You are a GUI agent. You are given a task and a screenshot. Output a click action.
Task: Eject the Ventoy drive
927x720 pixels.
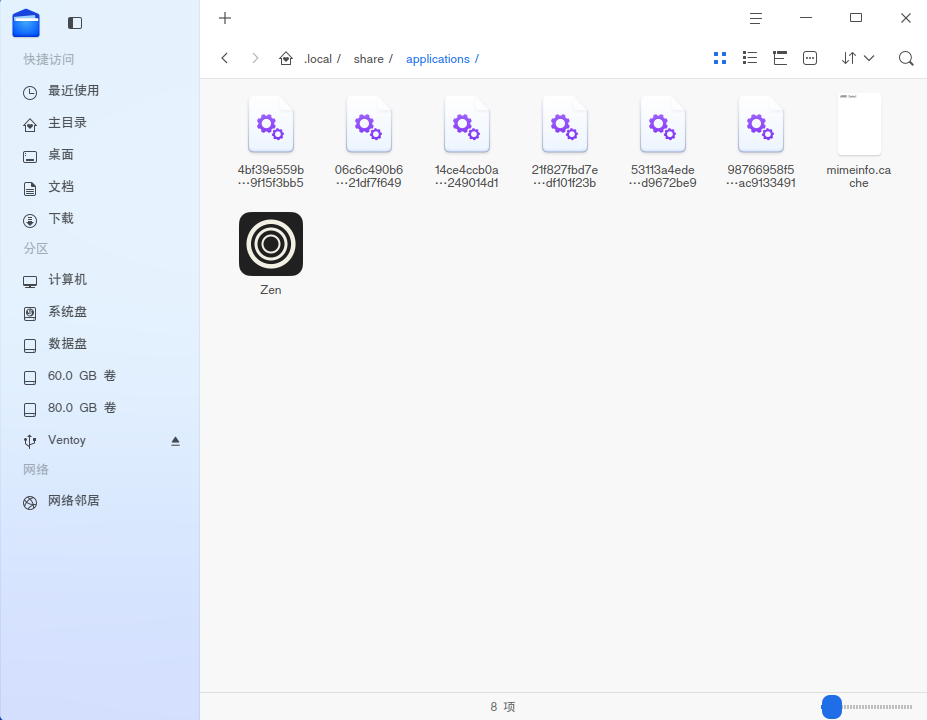(175, 441)
